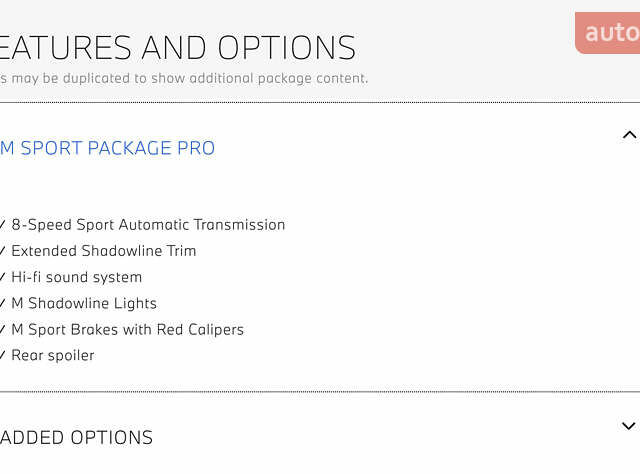Viewport: 640px width, 474px height.
Task: Select M Shadowline Lights item
Action: tap(84, 303)
